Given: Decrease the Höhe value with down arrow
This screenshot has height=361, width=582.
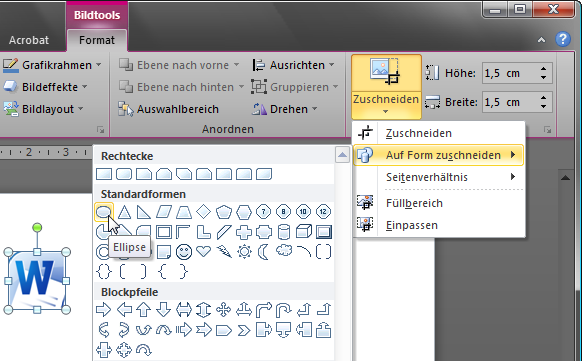Looking at the screenshot, I should [x=543, y=77].
